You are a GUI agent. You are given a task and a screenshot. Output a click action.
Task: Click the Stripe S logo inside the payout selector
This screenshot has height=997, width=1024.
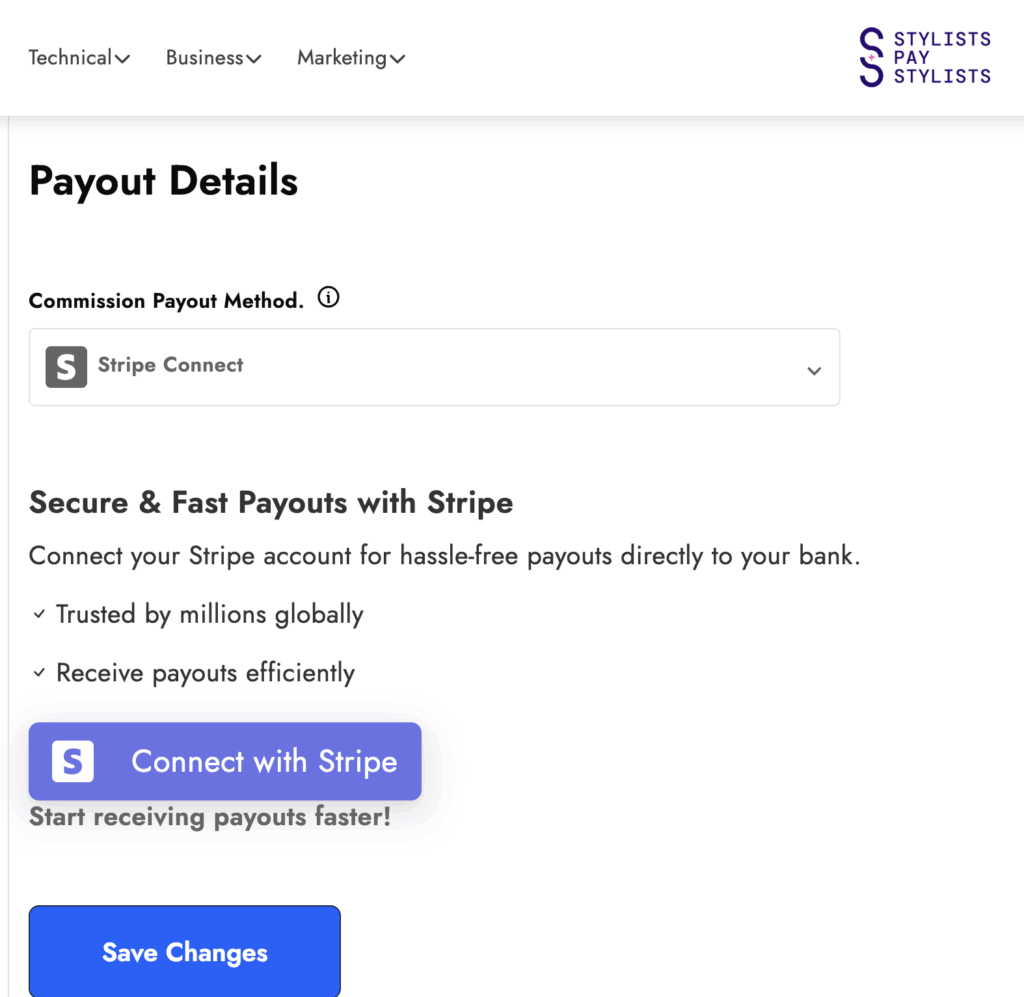tap(66, 367)
